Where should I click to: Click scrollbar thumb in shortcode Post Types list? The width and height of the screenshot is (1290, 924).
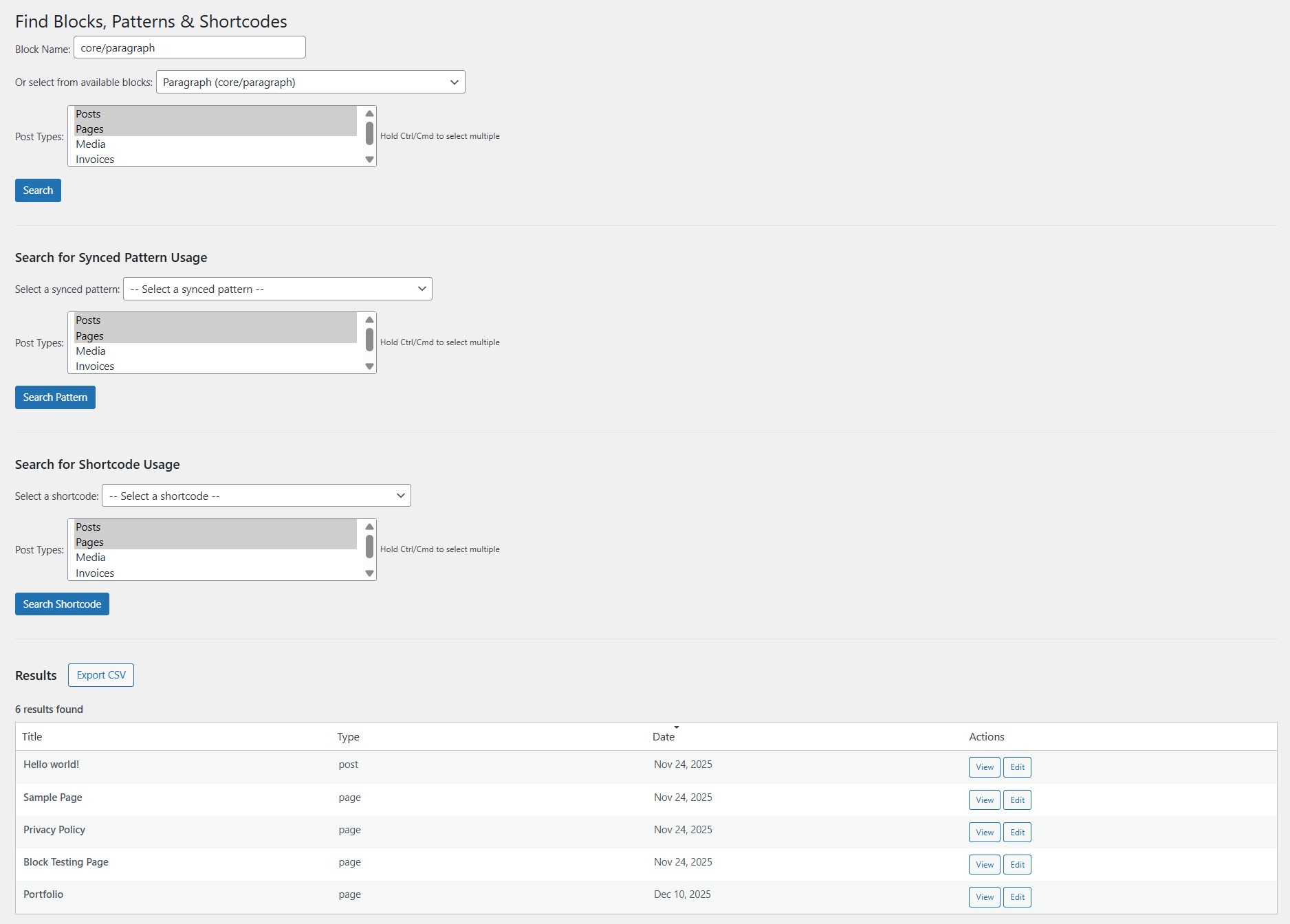pos(369,547)
